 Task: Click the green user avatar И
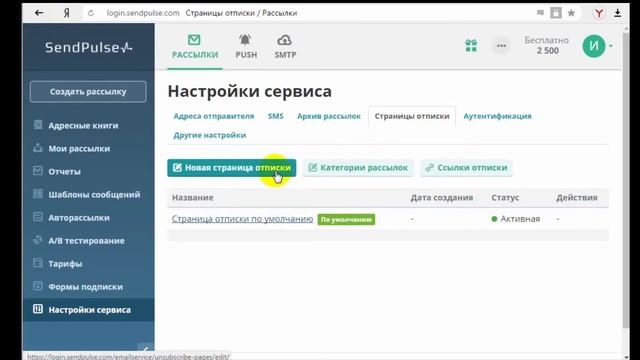(x=594, y=46)
